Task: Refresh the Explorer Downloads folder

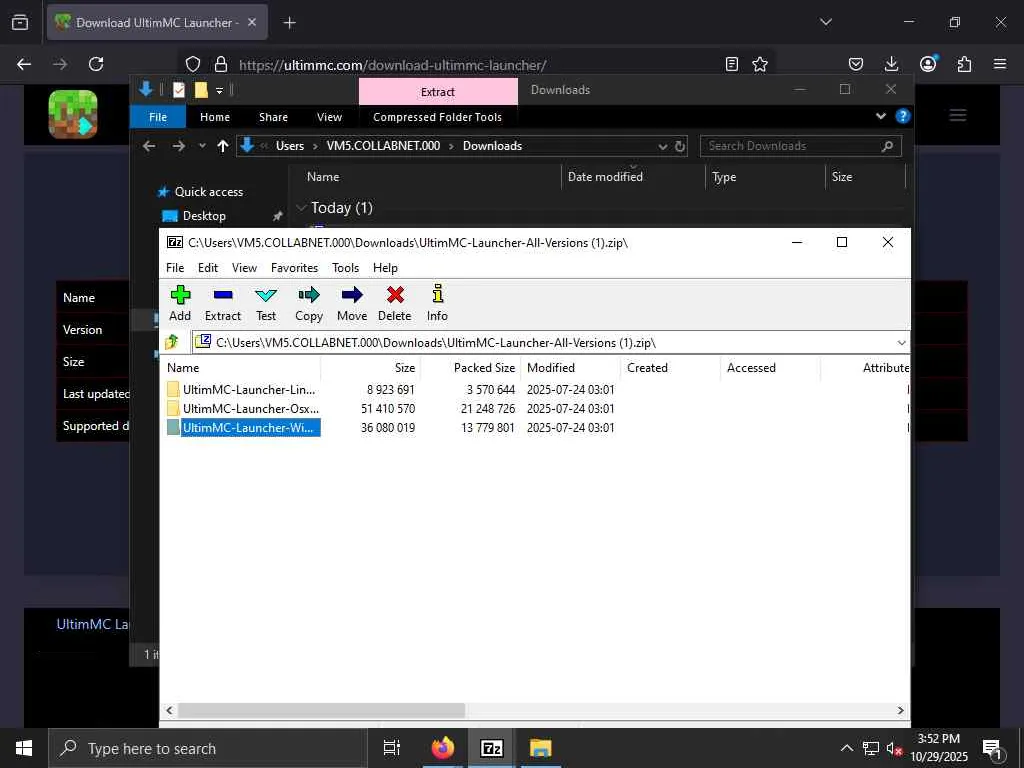Action: [680, 146]
